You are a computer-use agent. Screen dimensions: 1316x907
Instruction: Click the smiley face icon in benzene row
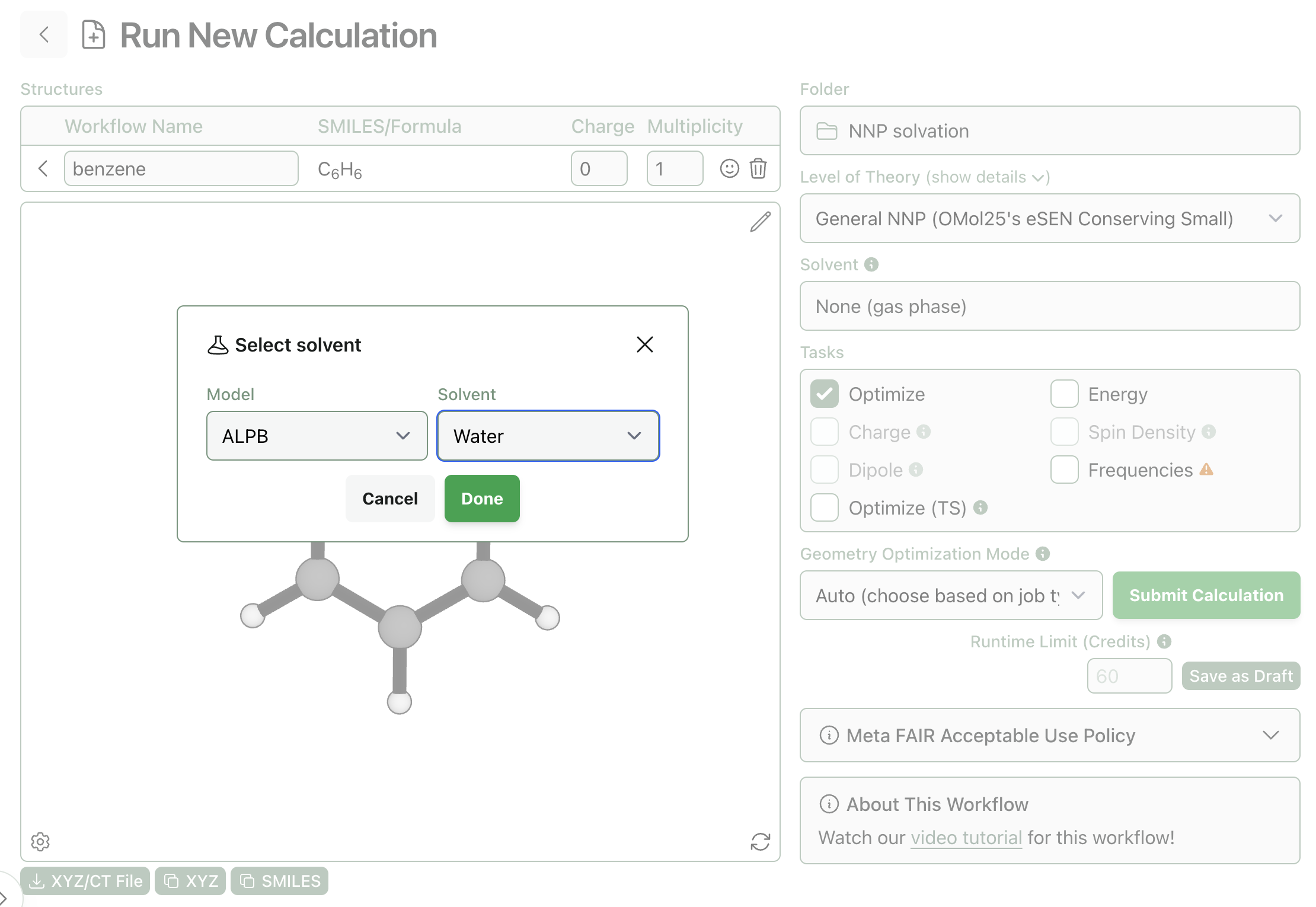click(729, 168)
